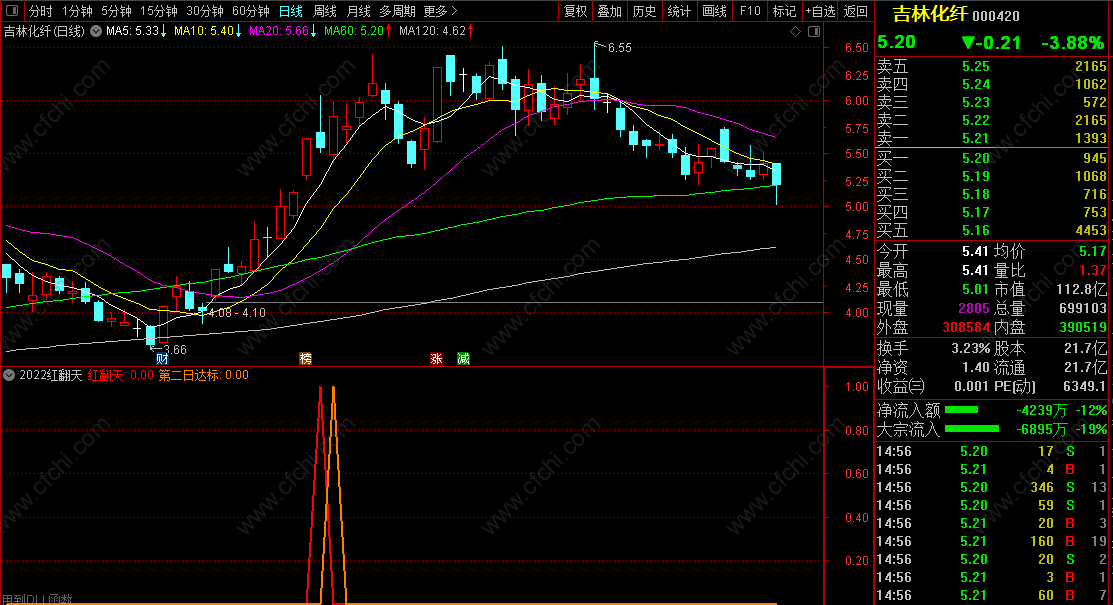Viewport: 1113px width, 605px height.
Task: Open the 标记 marker tool
Action: click(784, 11)
